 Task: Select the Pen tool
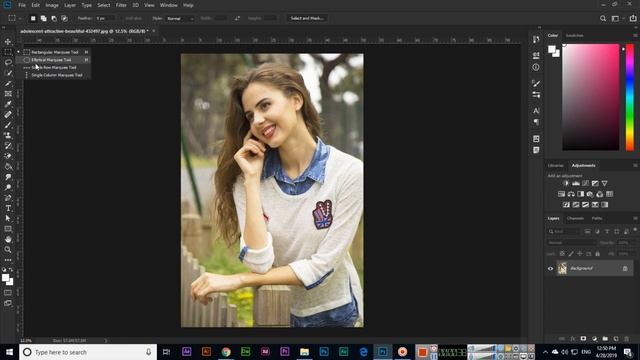coord(8,198)
